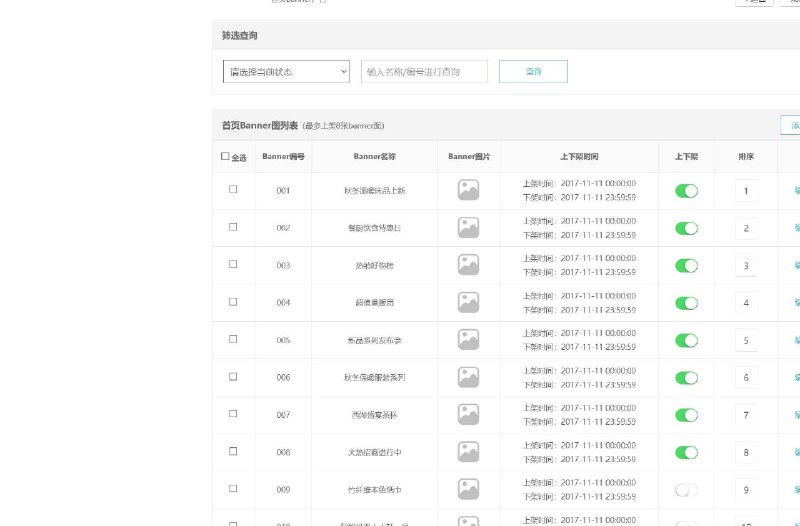The height and width of the screenshot is (526, 800).
Task: Select the banner number cell 004
Action: click(283, 303)
